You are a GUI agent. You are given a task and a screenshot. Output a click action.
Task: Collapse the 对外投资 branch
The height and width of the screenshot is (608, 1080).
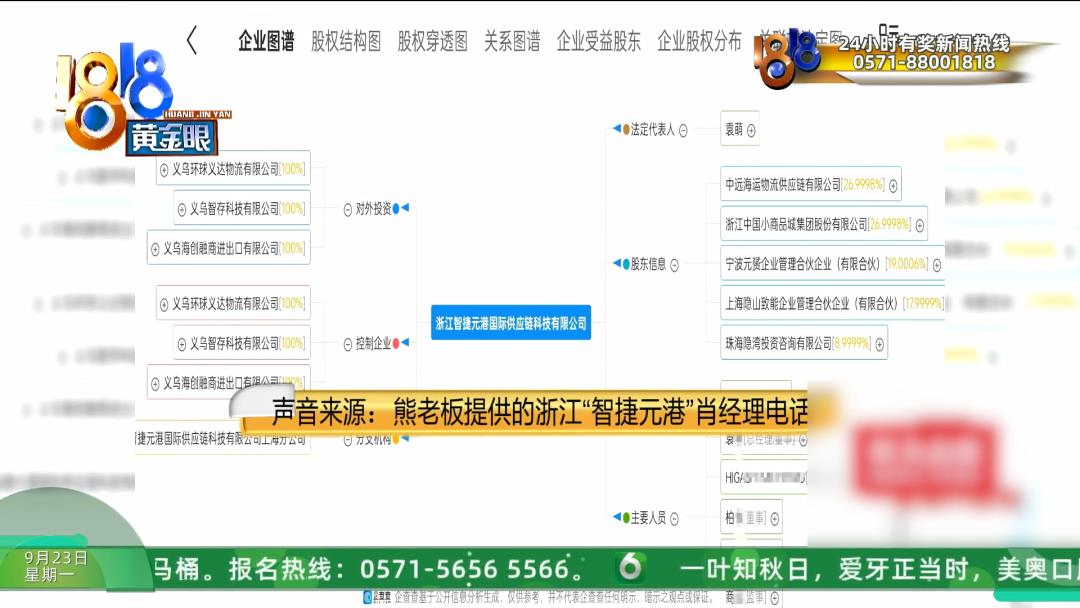click(x=348, y=210)
